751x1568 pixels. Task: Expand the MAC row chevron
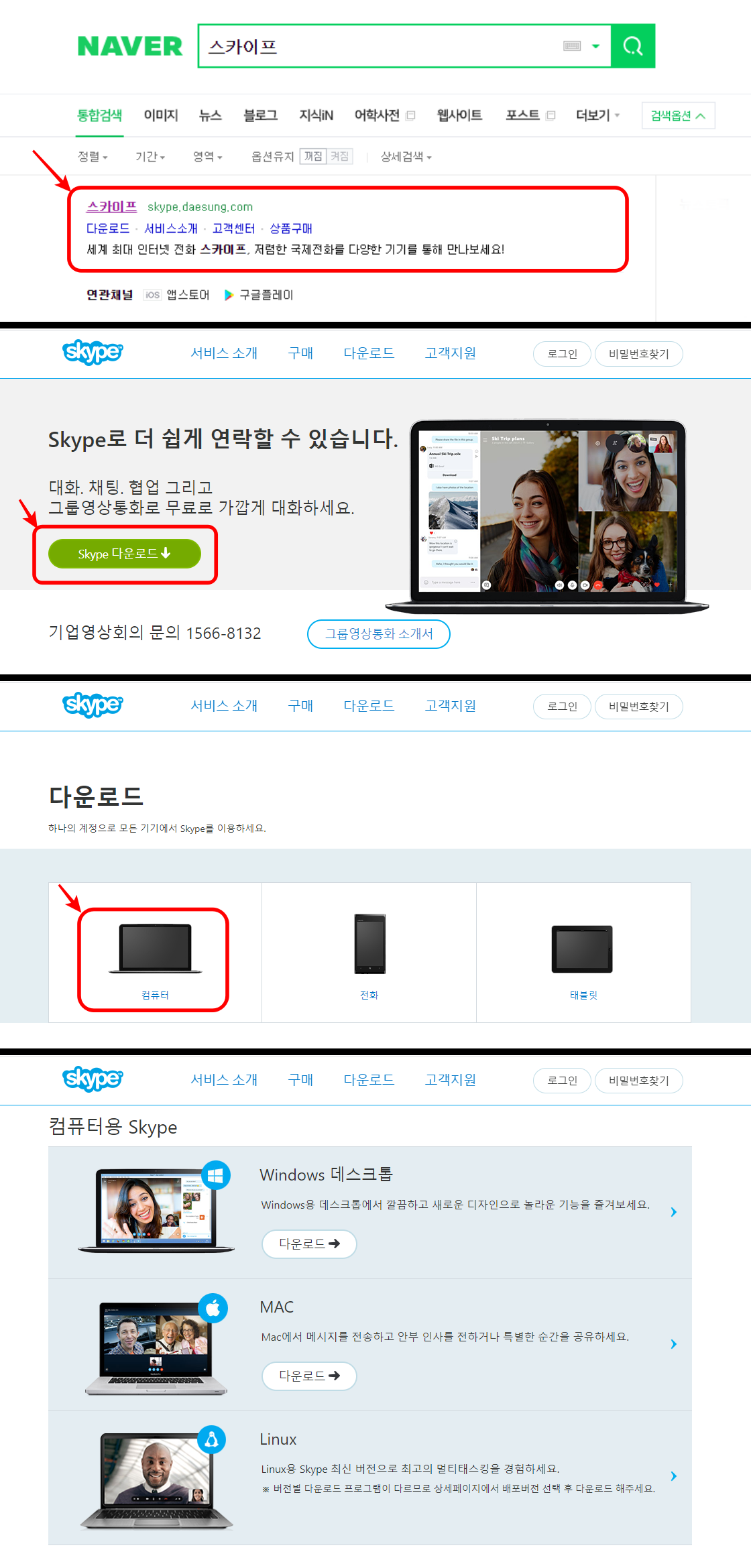point(673,1344)
